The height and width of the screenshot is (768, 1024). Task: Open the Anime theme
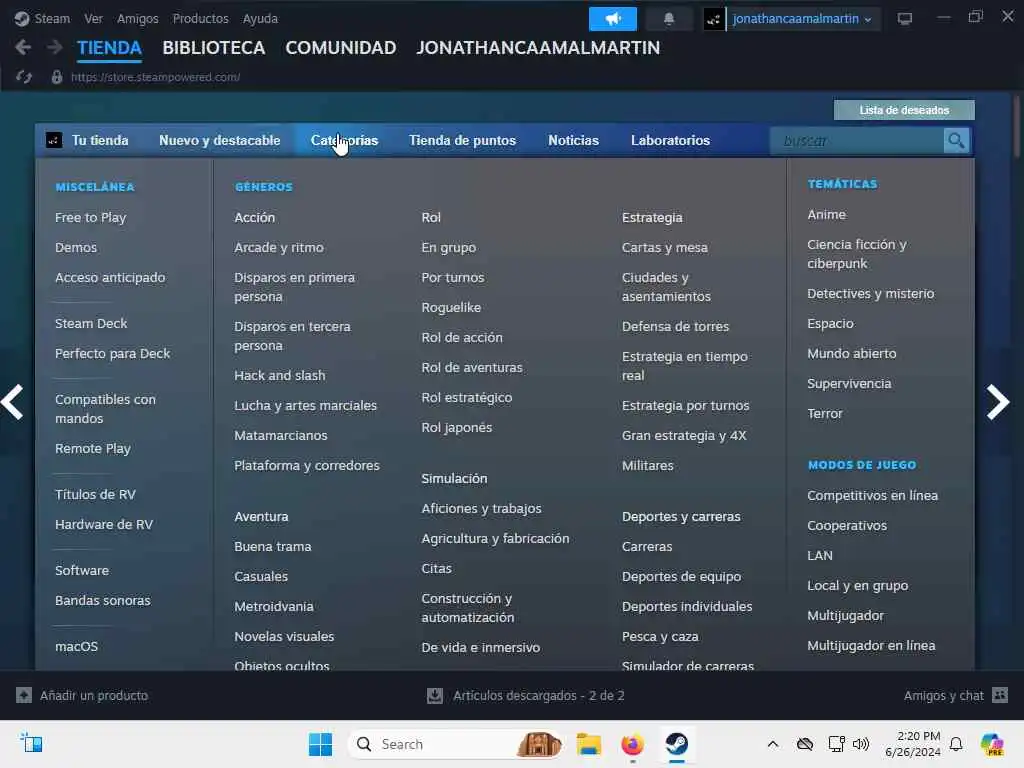click(x=826, y=215)
